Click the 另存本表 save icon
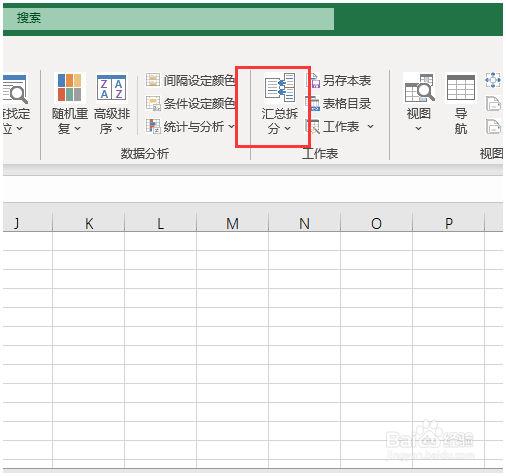The width and height of the screenshot is (506, 476). 313,80
